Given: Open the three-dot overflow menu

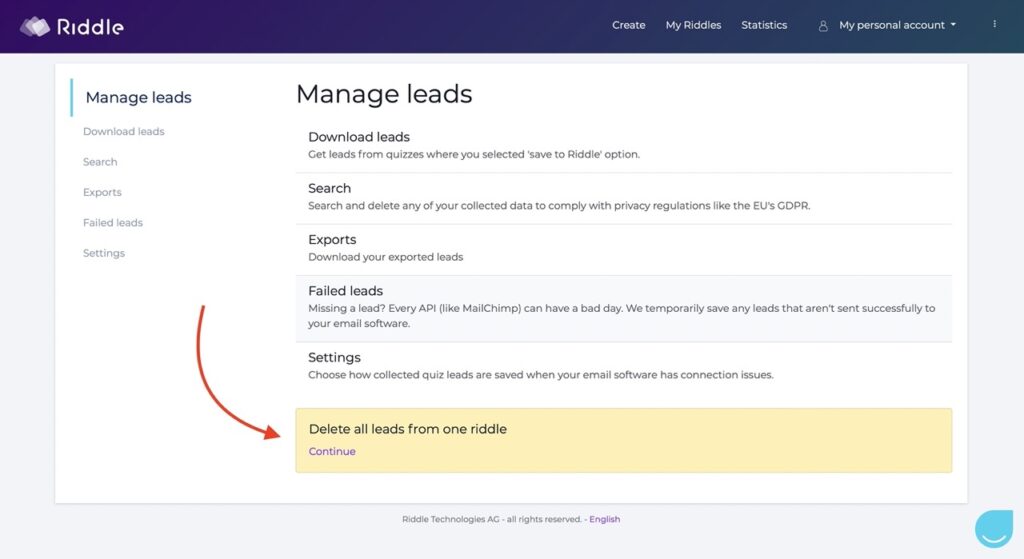Looking at the screenshot, I should (x=995, y=24).
